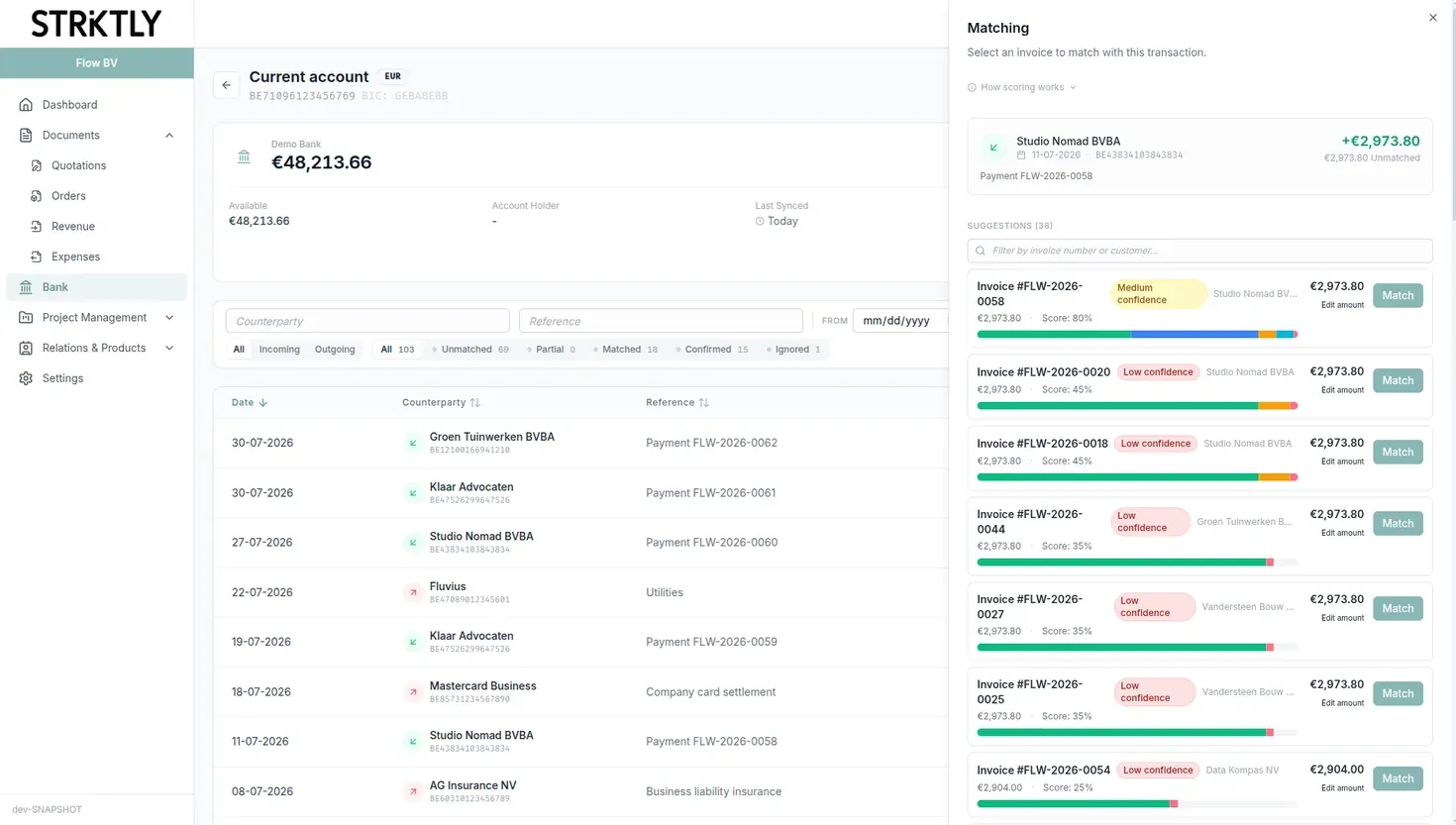Image resolution: width=1456 pixels, height=825 pixels.
Task: Open the FROM date picker field
Action: point(899,321)
